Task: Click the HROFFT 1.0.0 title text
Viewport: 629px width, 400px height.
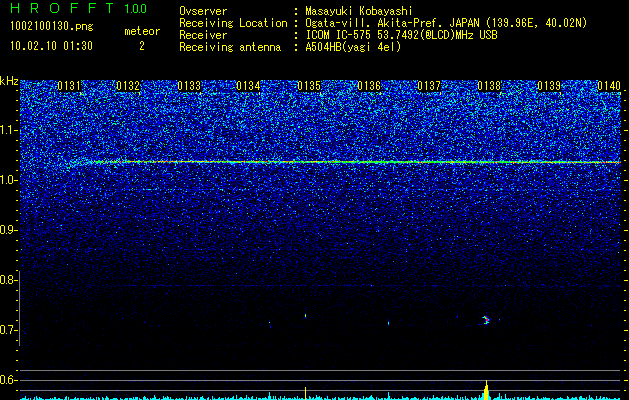Action: (x=78, y=8)
